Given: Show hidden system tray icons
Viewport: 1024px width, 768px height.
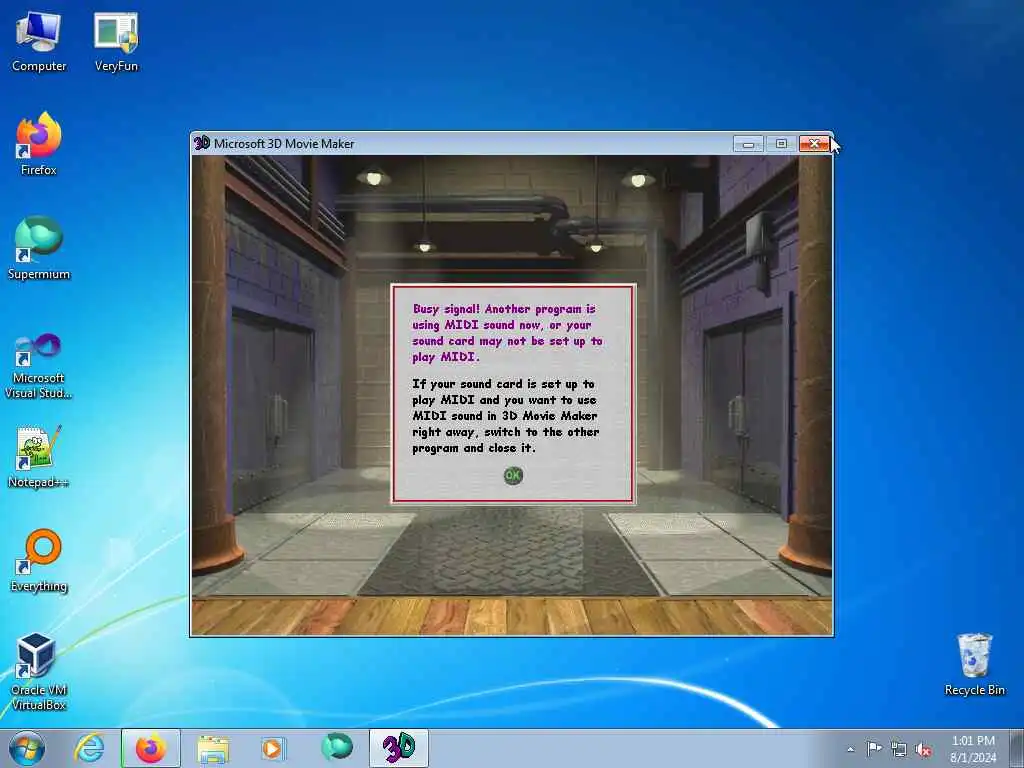Looking at the screenshot, I should pyautogui.click(x=850, y=750).
